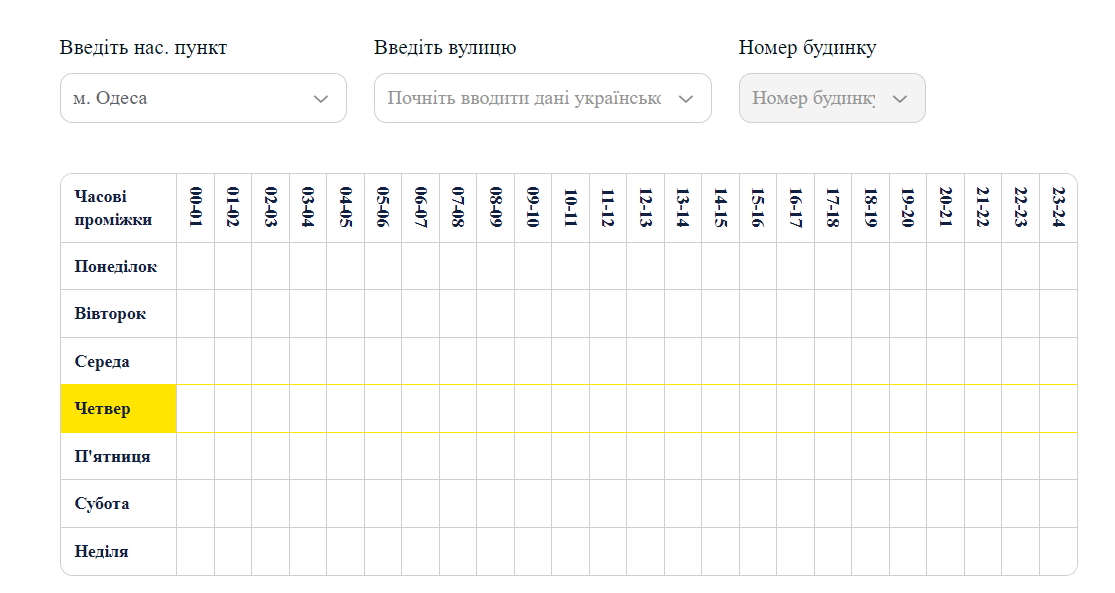
Task: Click the 23-24 time column header
Action: coord(1058,208)
